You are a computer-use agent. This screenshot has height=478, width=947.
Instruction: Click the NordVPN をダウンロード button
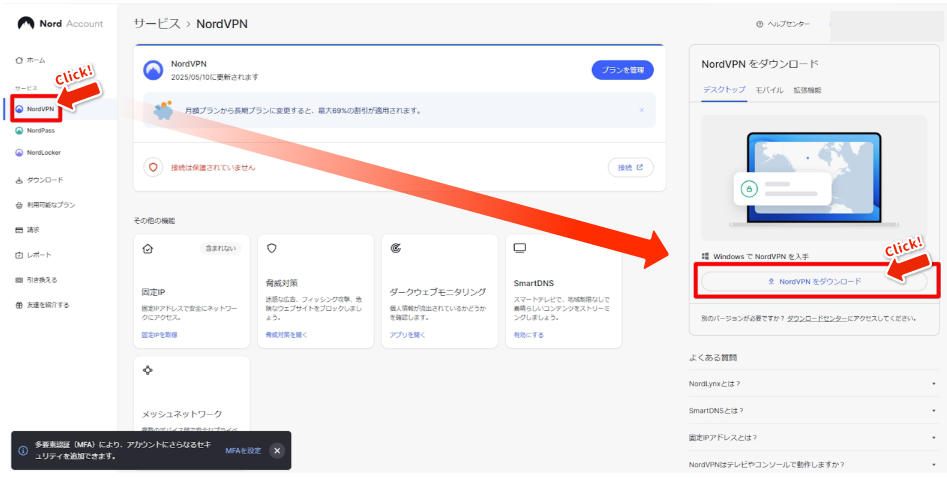tap(814, 282)
